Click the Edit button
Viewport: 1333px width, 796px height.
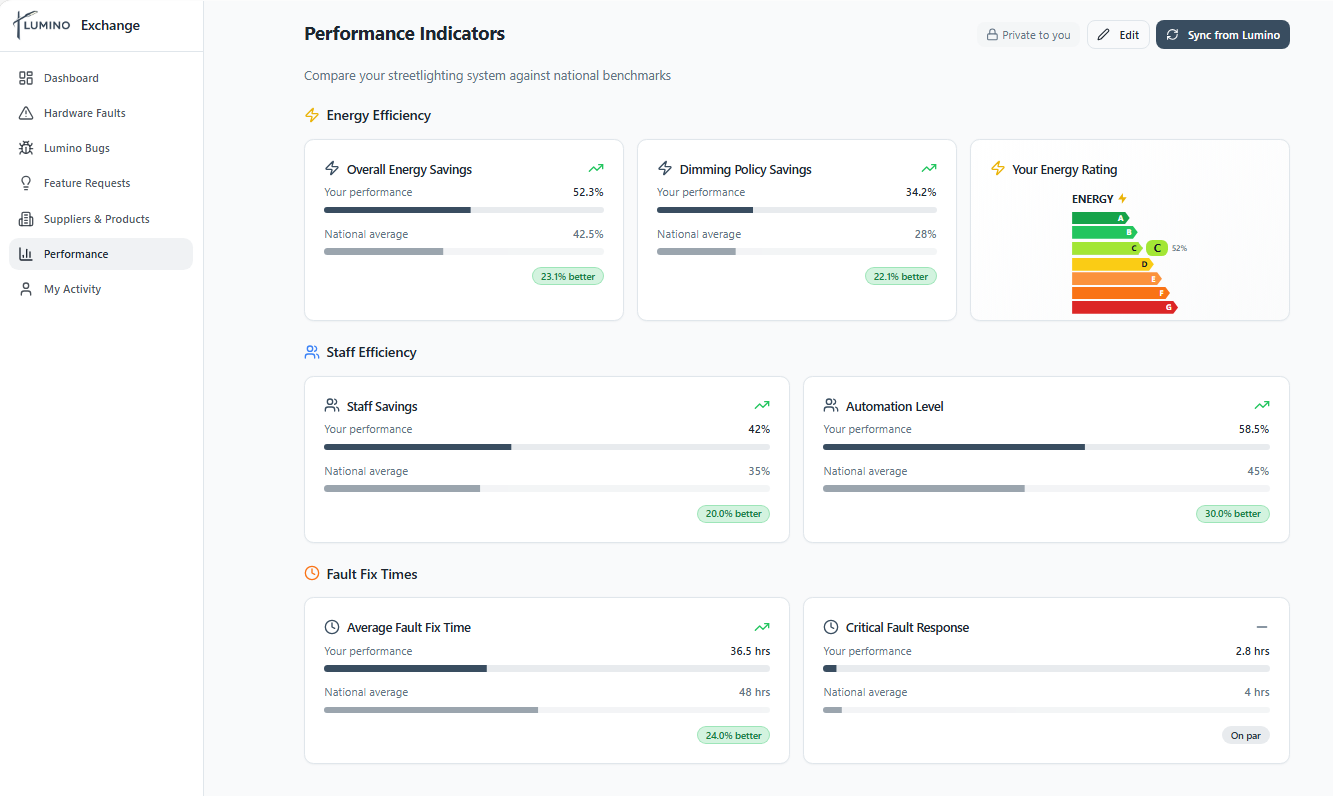1118,35
